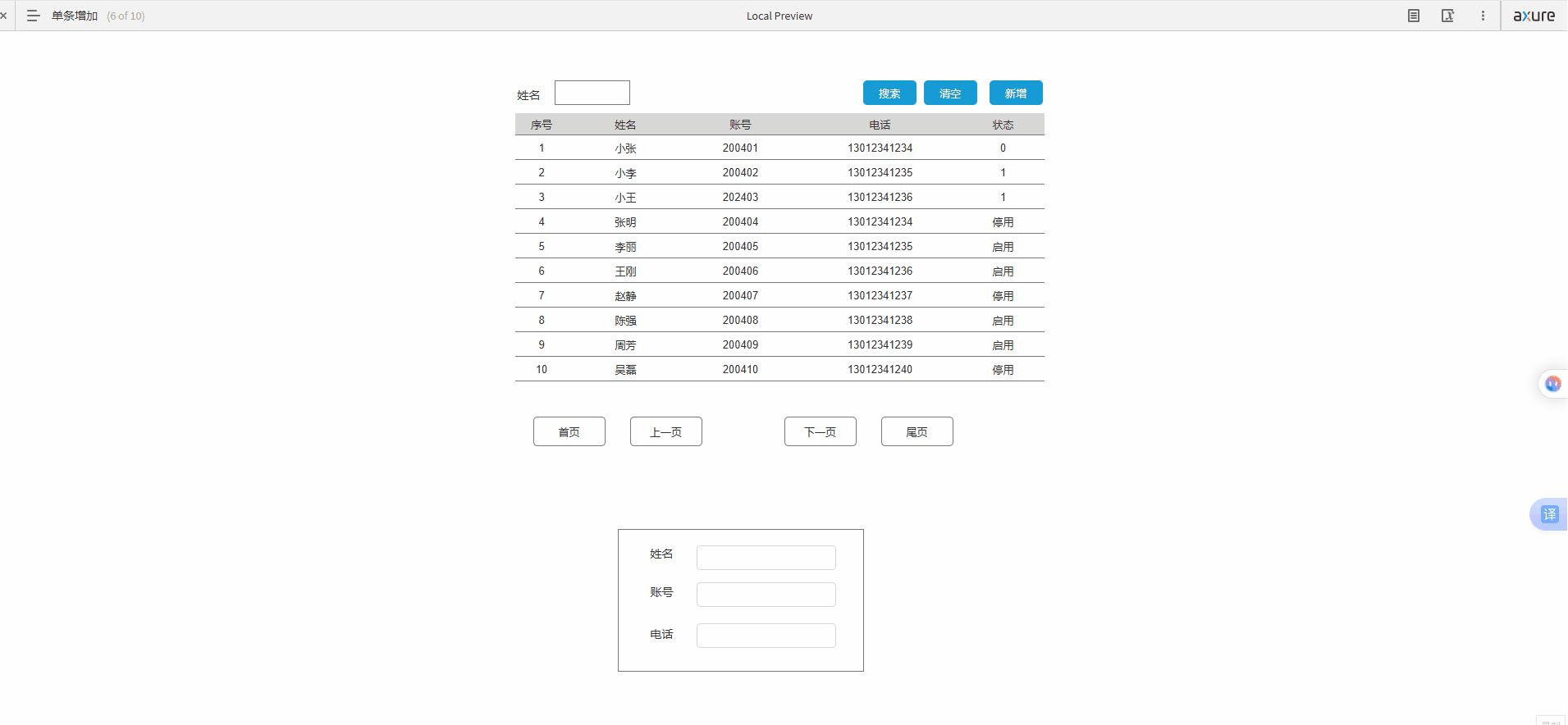Go to 尾页 last page

pyautogui.click(x=917, y=431)
